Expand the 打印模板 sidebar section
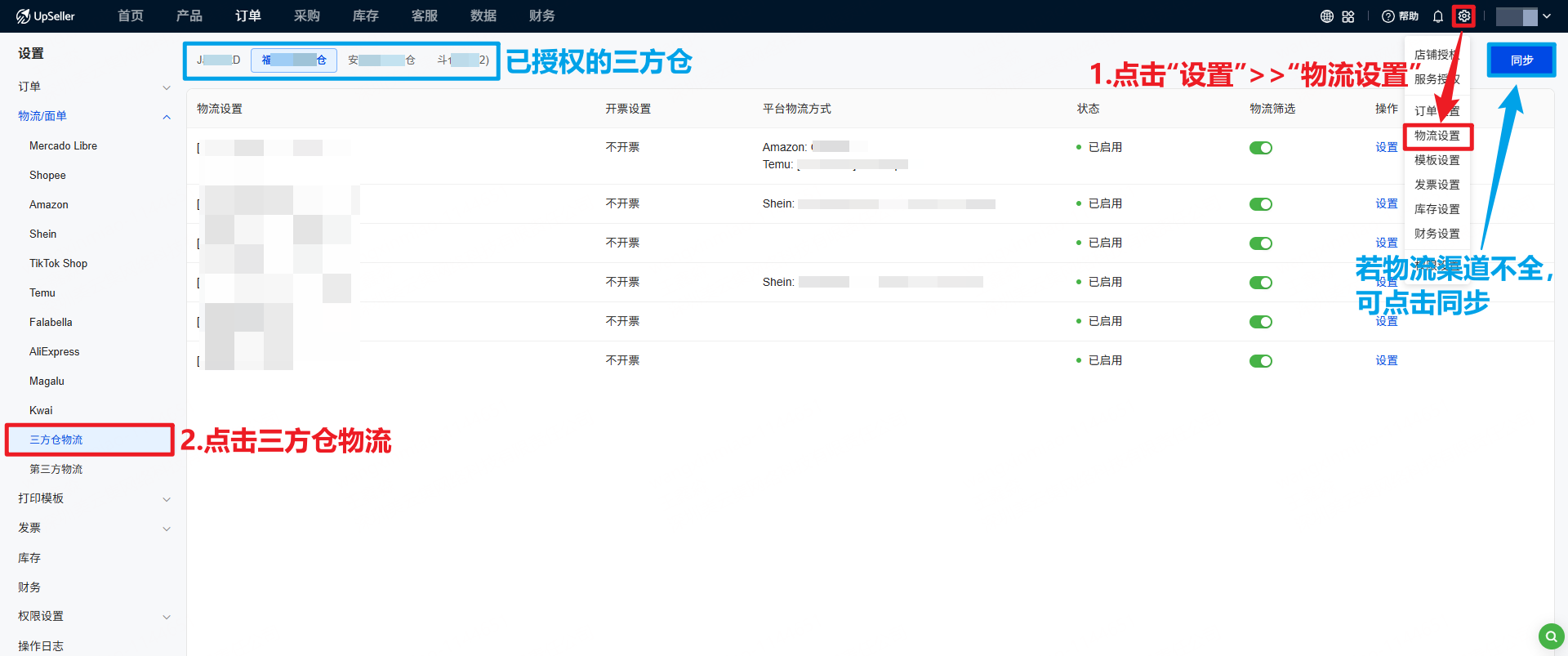This screenshot has width=1568, height=656. click(x=167, y=499)
